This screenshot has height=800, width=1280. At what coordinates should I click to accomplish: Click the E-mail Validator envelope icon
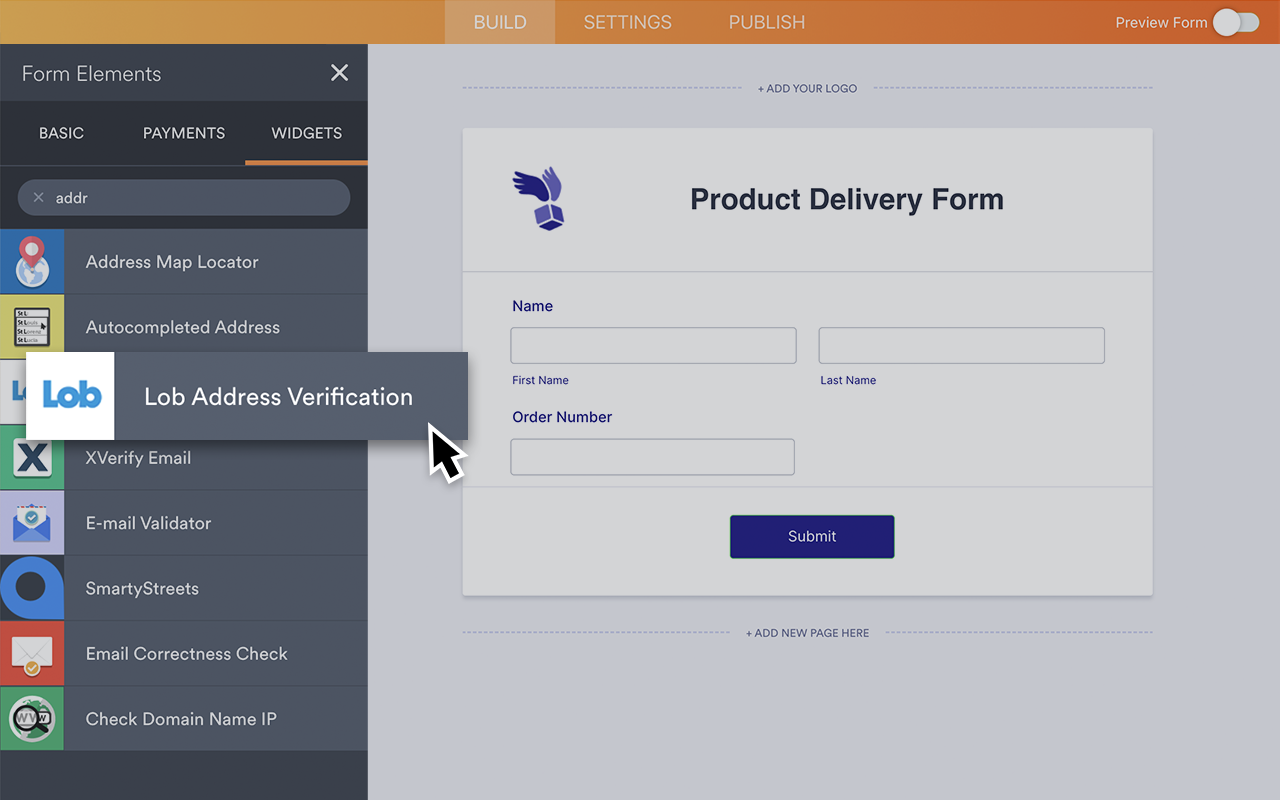pyautogui.click(x=32, y=522)
